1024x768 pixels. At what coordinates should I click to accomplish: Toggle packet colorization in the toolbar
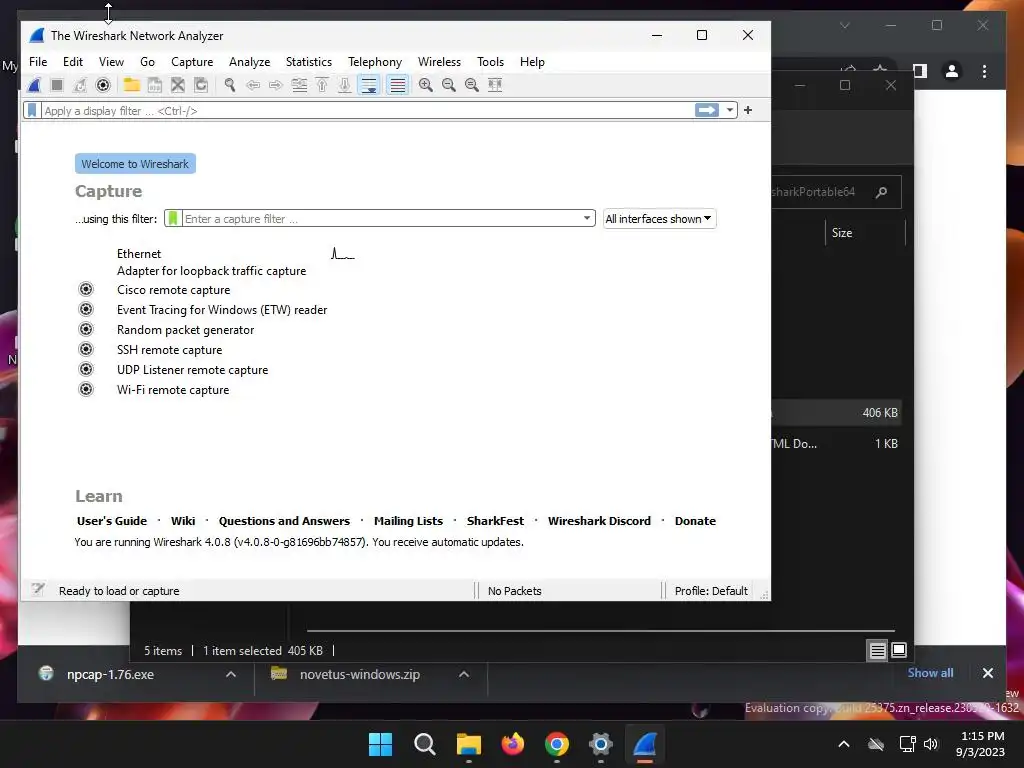[397, 85]
